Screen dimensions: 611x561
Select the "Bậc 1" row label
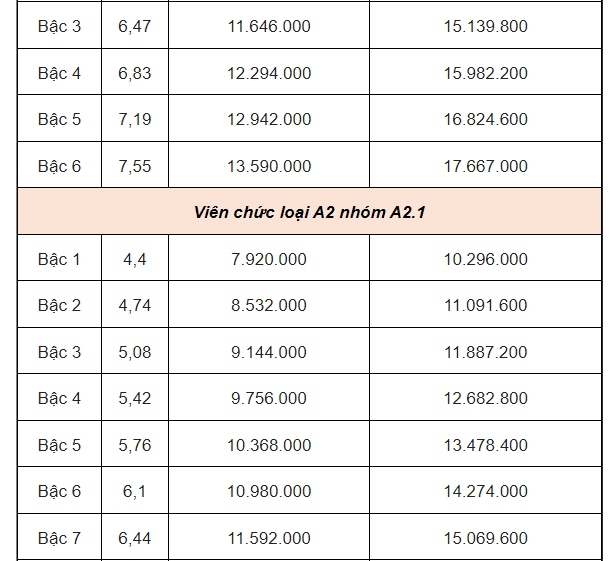[59, 259]
